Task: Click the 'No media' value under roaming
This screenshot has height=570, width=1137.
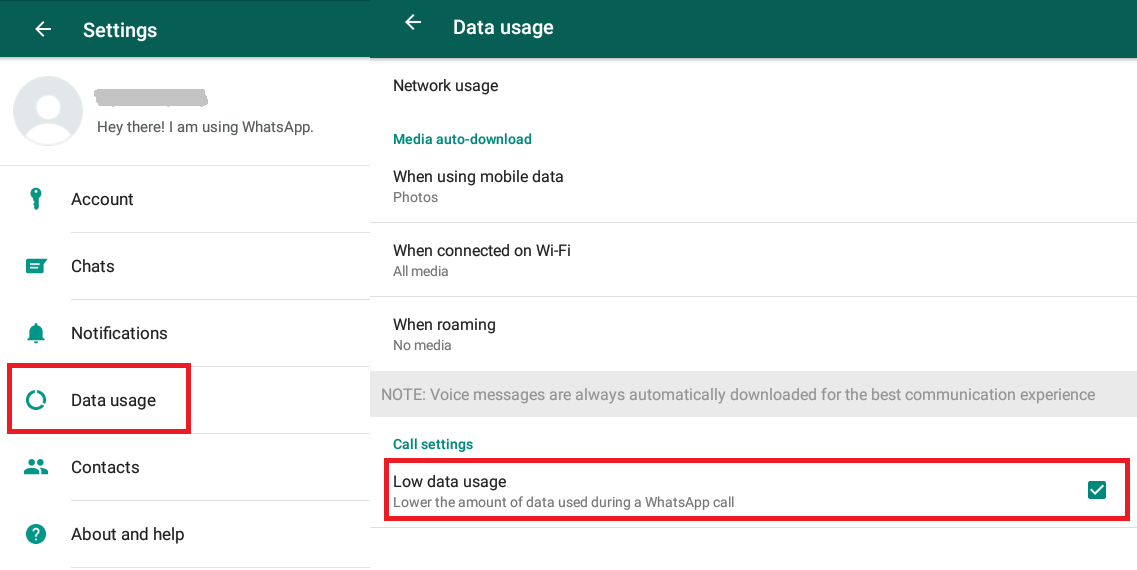Action: (422, 345)
